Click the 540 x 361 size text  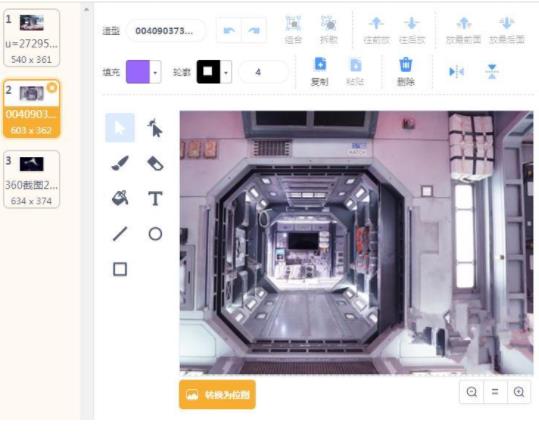[x=31, y=59]
